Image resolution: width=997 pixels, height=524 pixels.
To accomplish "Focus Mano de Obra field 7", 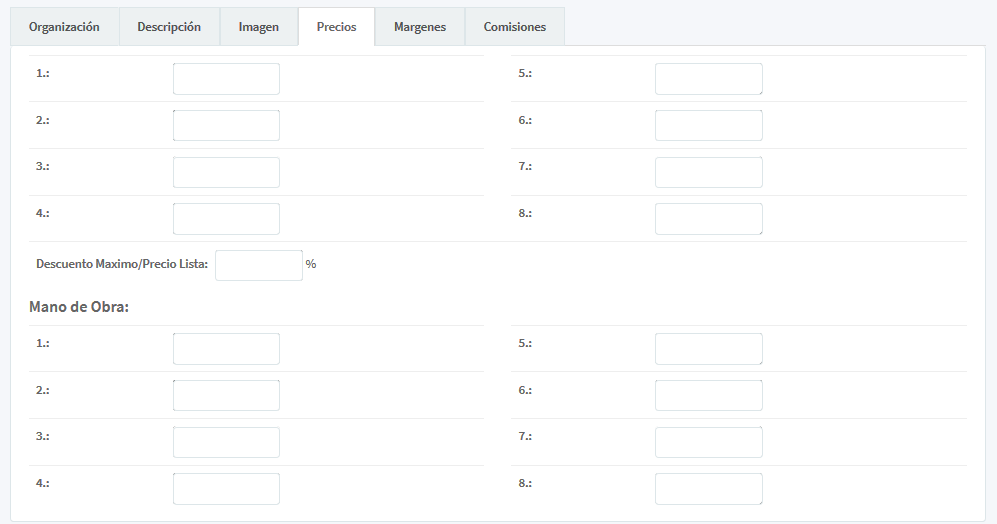I will tap(708, 442).
